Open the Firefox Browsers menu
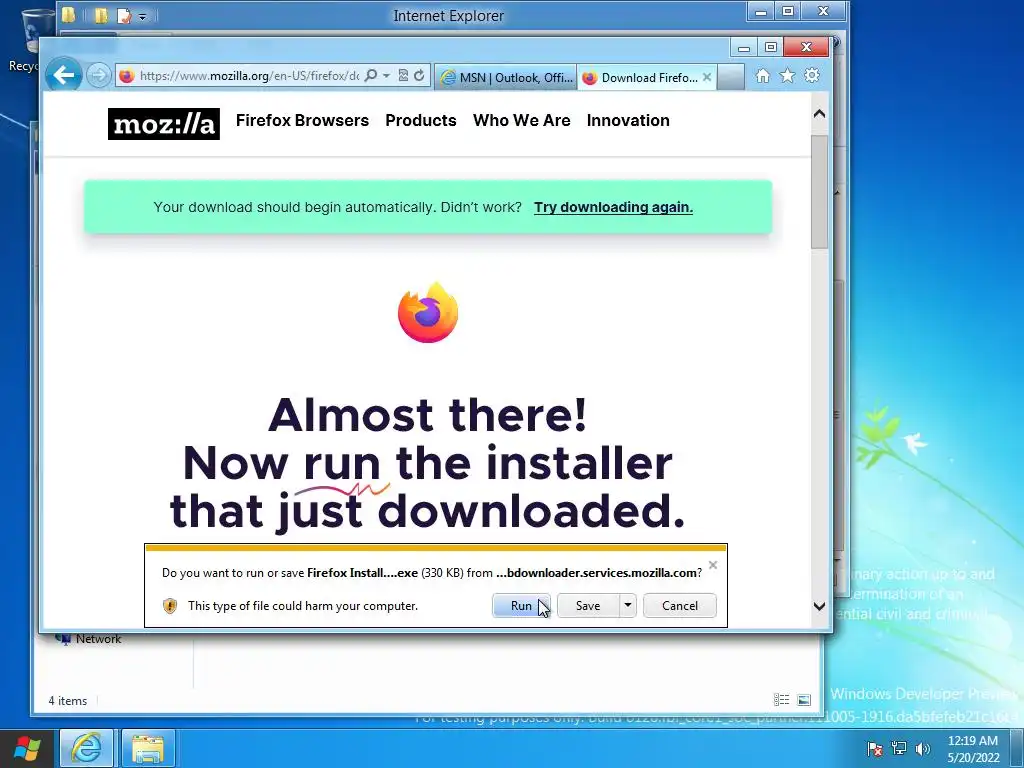 (x=302, y=120)
